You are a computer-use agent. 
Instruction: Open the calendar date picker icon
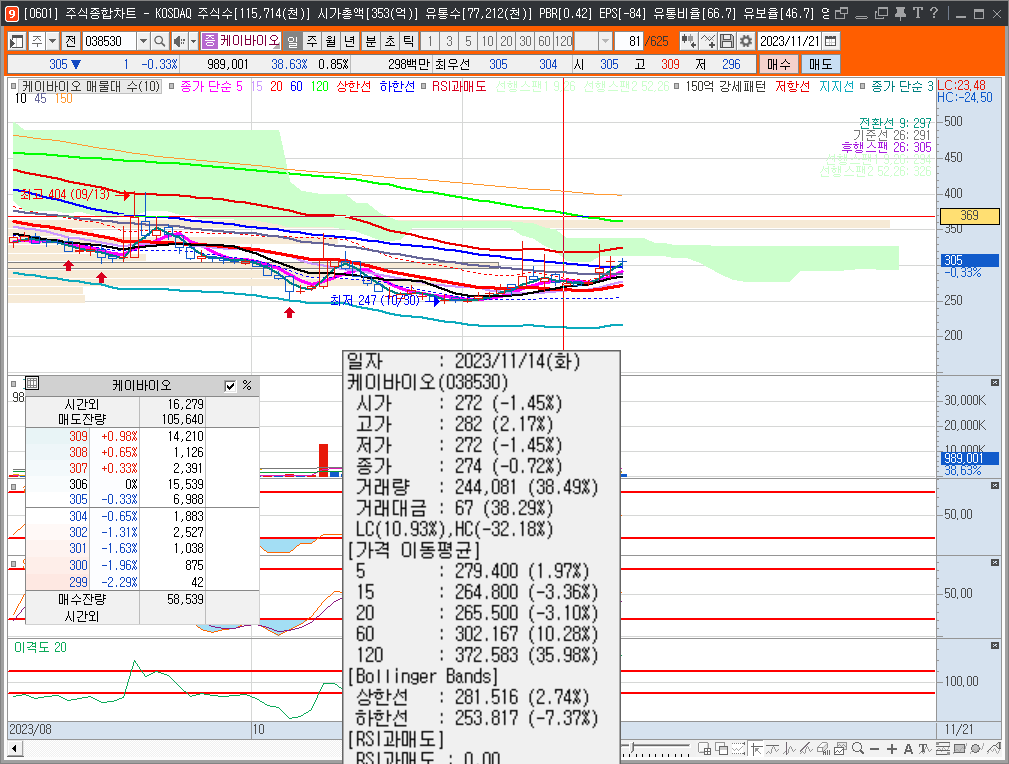[831, 41]
